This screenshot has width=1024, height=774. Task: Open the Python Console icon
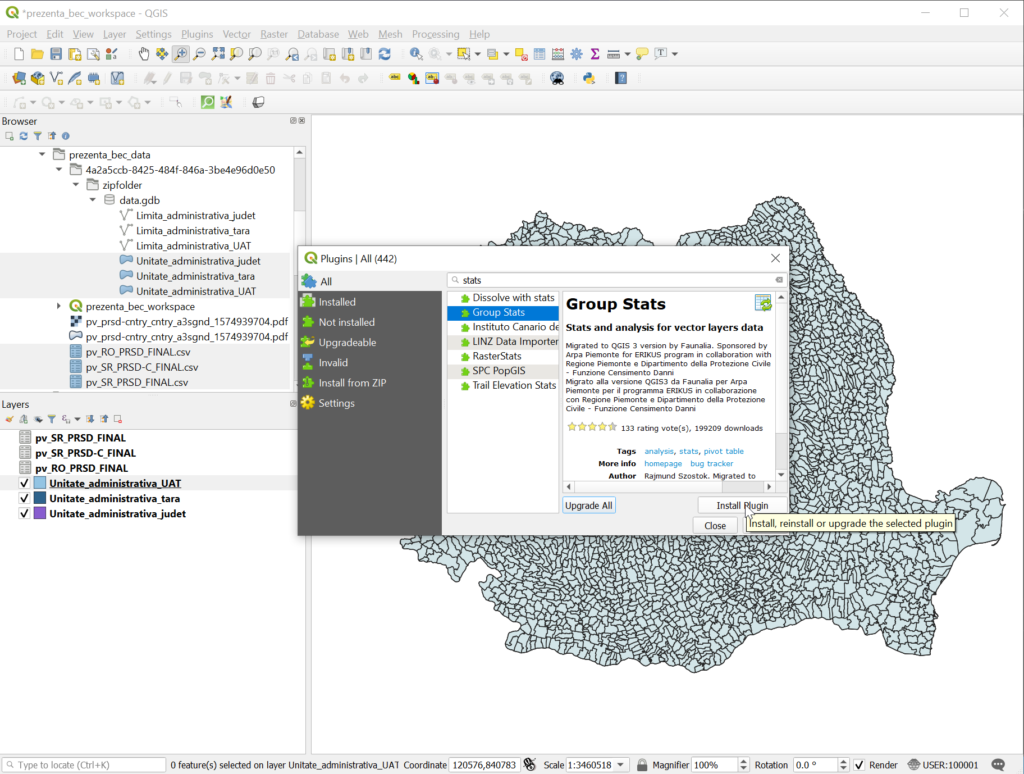point(589,78)
